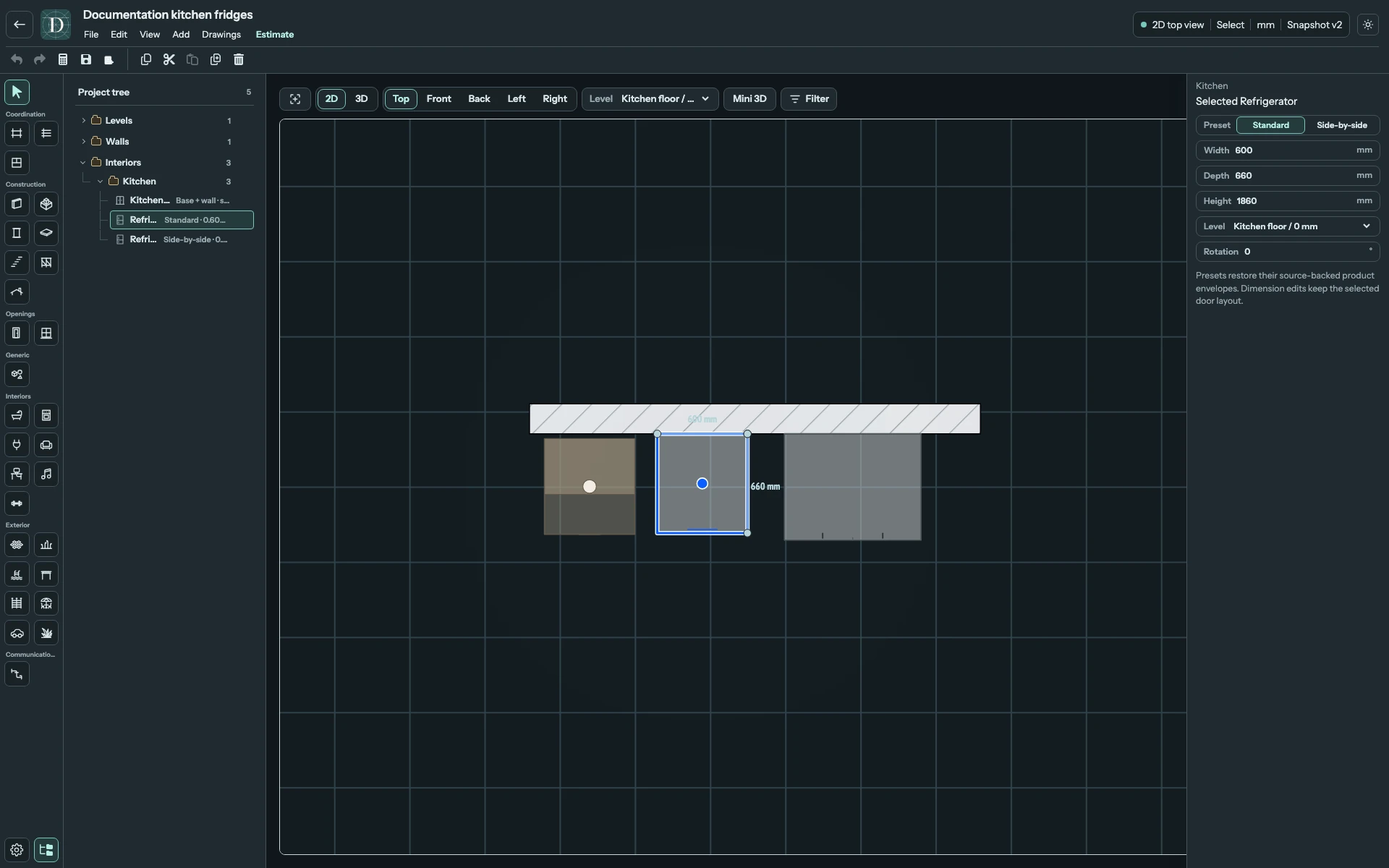Open the Level dropdown in view toolbar
The height and width of the screenshot is (868, 1389).
pos(650,99)
